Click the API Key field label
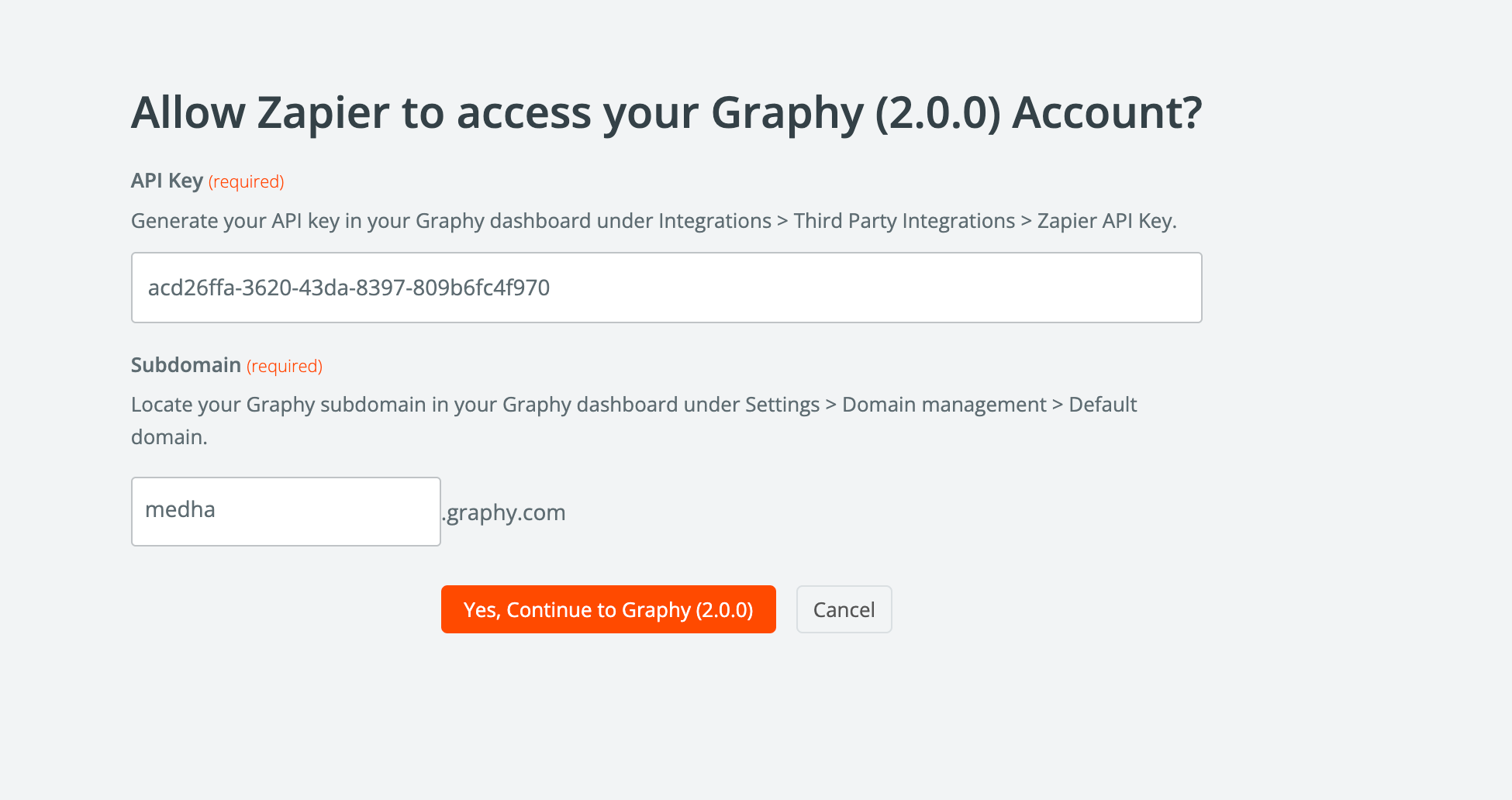This screenshot has width=1512, height=800. 167,181
